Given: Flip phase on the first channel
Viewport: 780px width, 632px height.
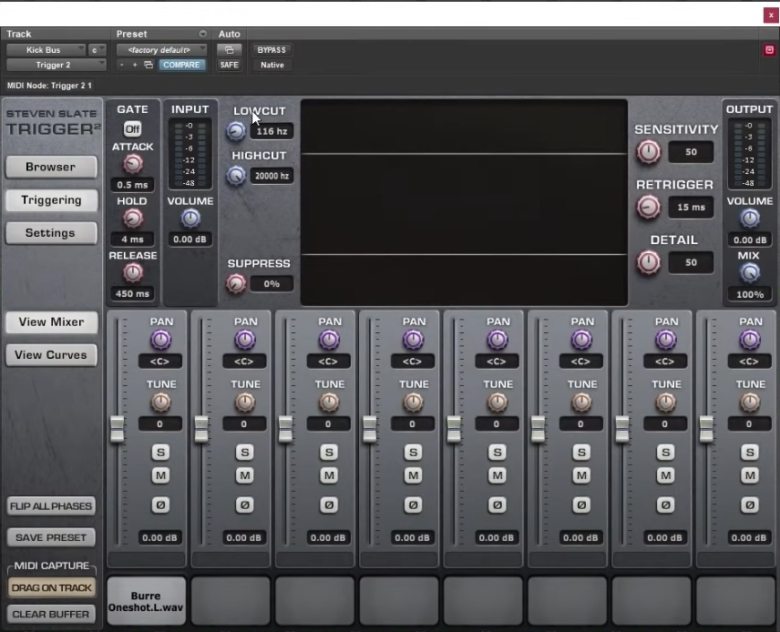Looking at the screenshot, I should (160, 505).
